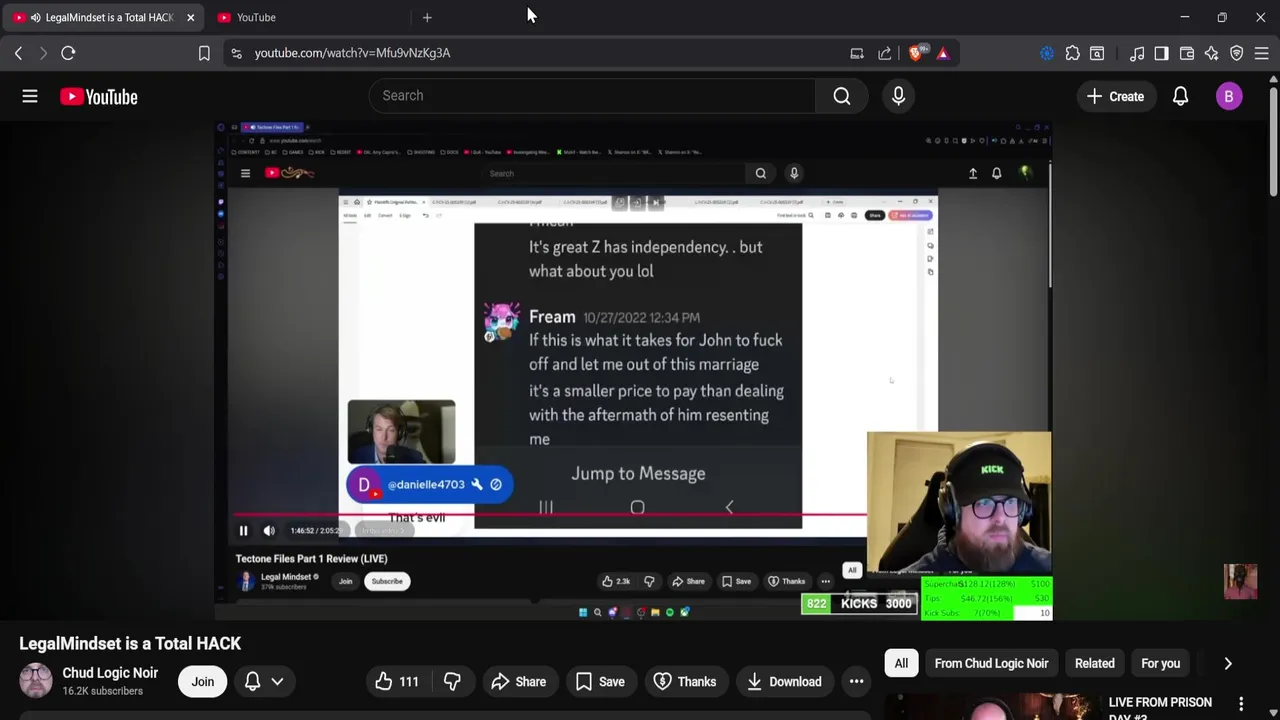Dislike this video
This screenshot has width=1280, height=720.
coord(452,682)
